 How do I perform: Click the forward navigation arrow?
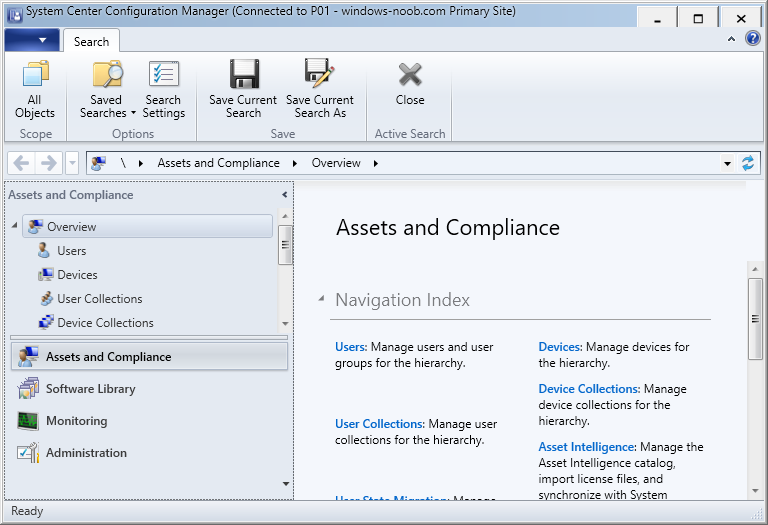48,163
